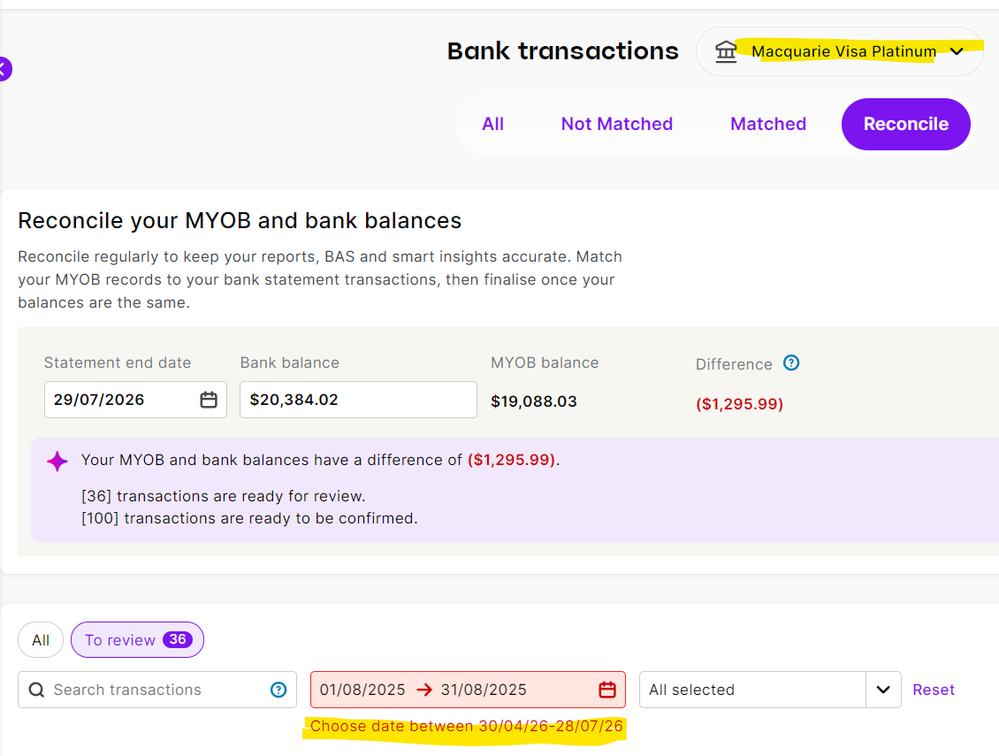Click the All selected combo box
999x756 pixels.
(x=770, y=689)
